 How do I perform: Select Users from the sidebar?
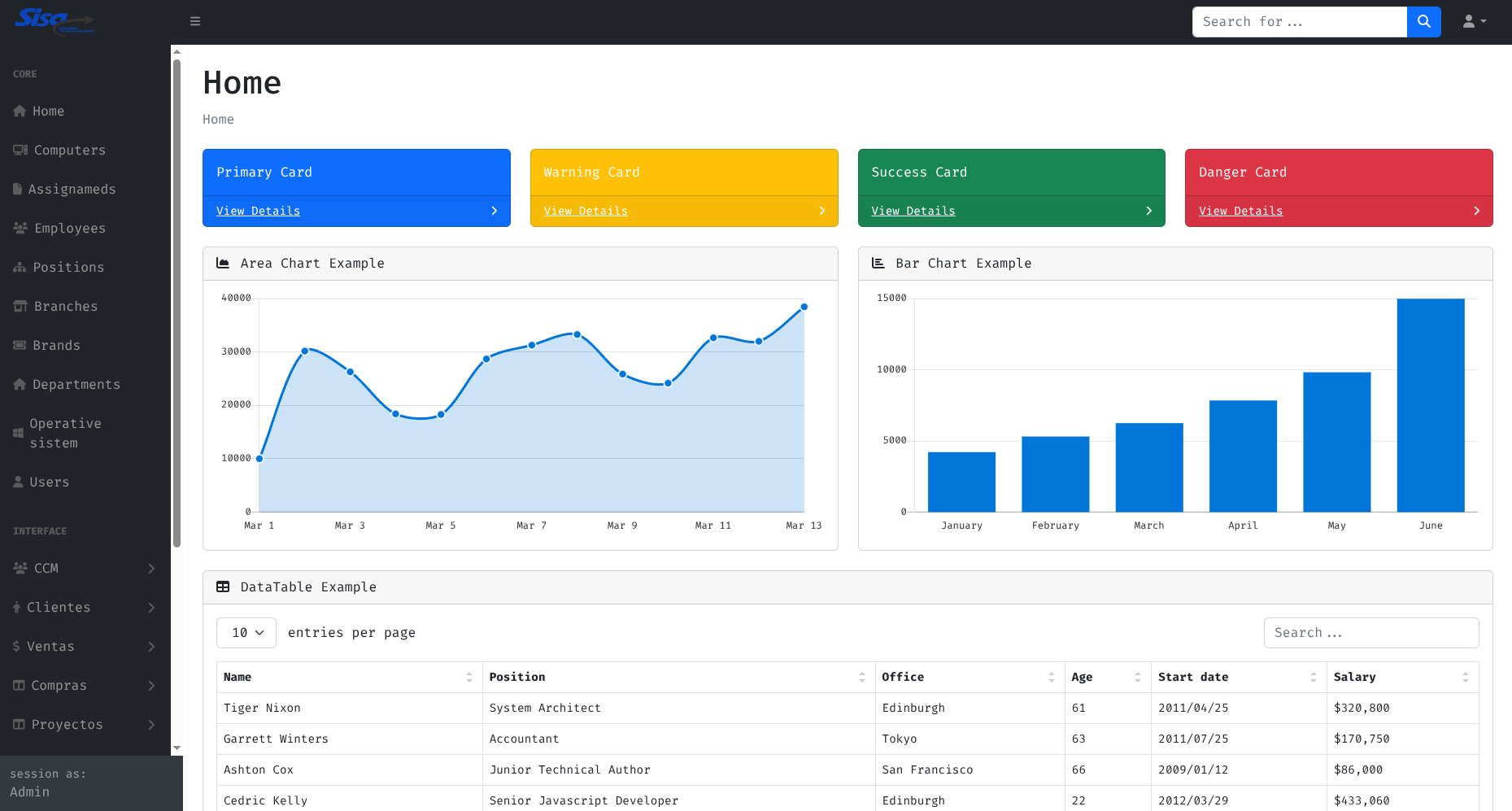(85, 482)
